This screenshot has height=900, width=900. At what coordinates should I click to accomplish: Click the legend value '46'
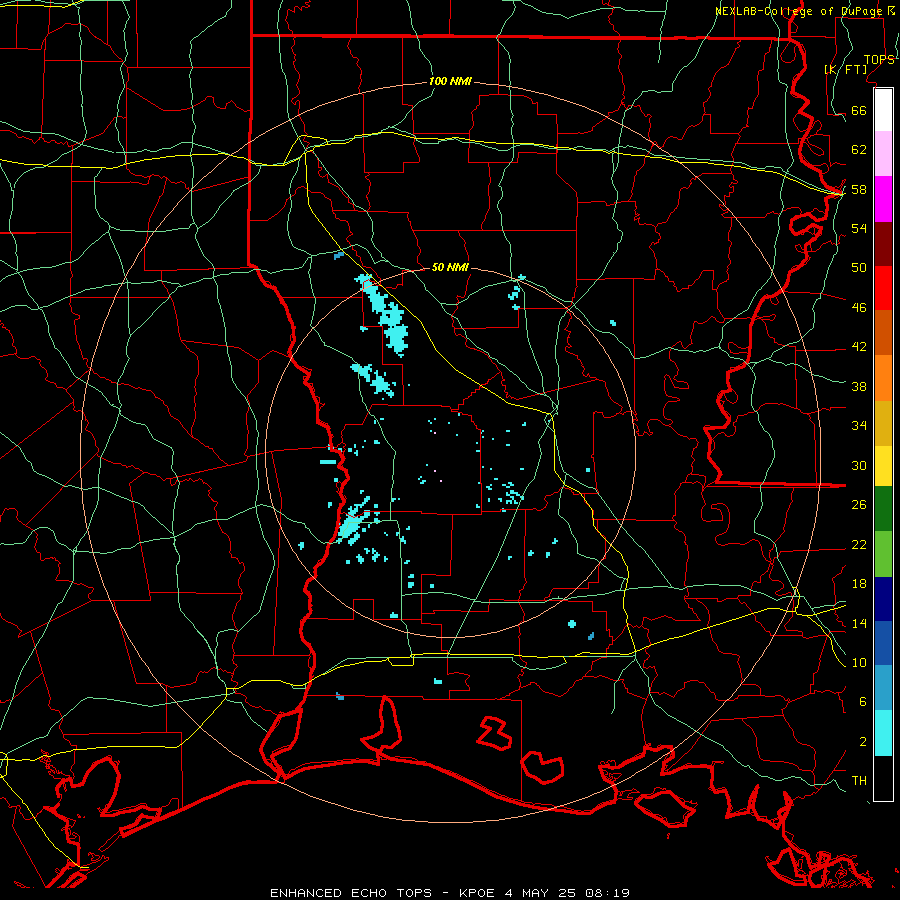859,308
